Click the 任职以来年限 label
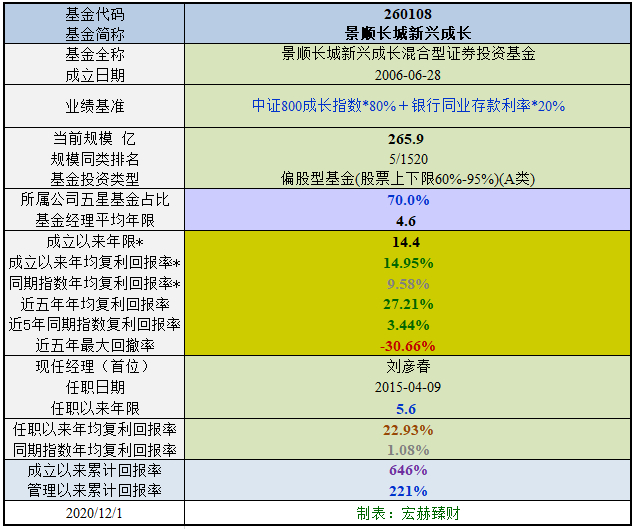Screen dimensions: 636x529 point(95,408)
